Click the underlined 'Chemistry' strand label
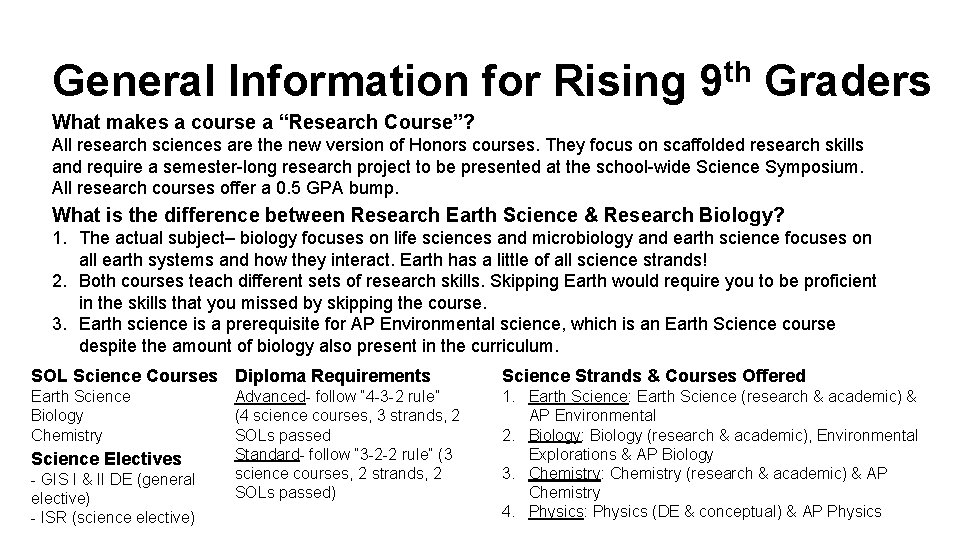The width and height of the screenshot is (960, 540). click(x=566, y=473)
